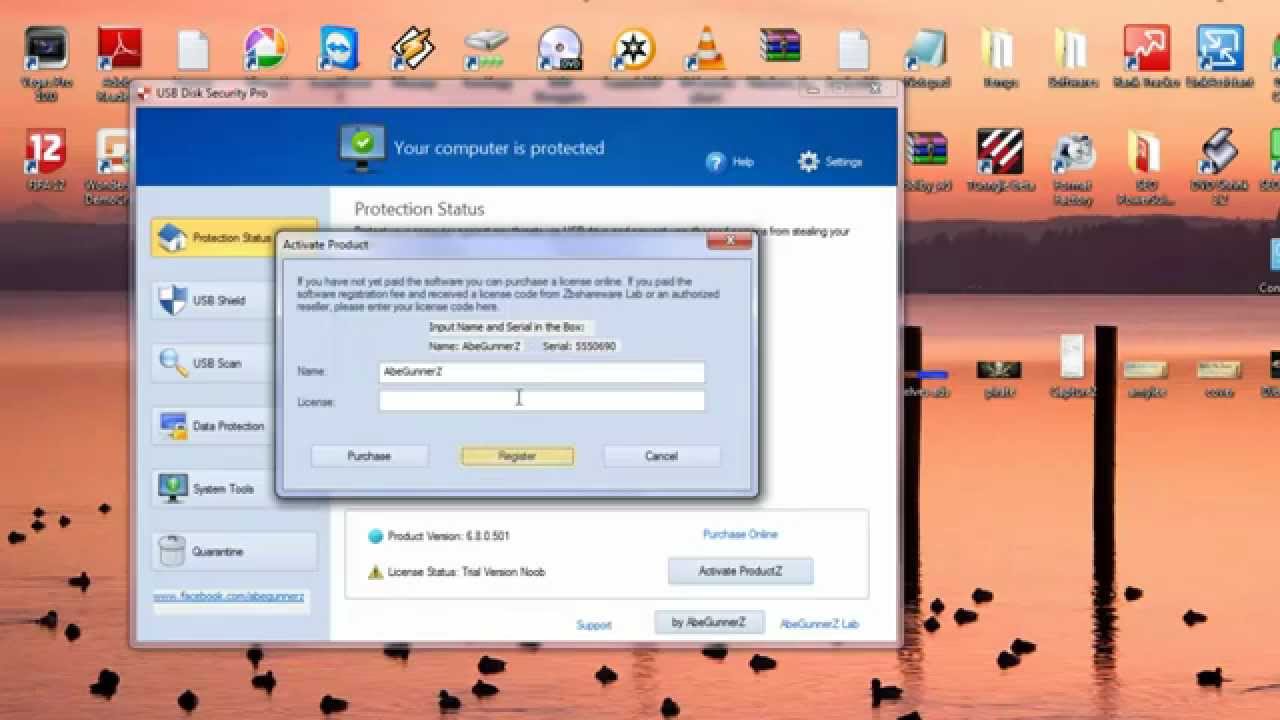Click the by AbeGunnerZ button
The height and width of the screenshot is (720, 1280).
(709, 622)
